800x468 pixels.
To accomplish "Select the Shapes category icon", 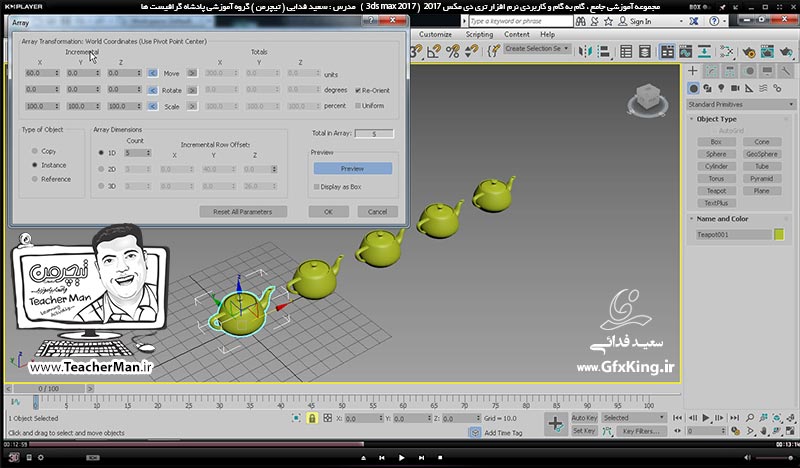I will [x=707, y=88].
